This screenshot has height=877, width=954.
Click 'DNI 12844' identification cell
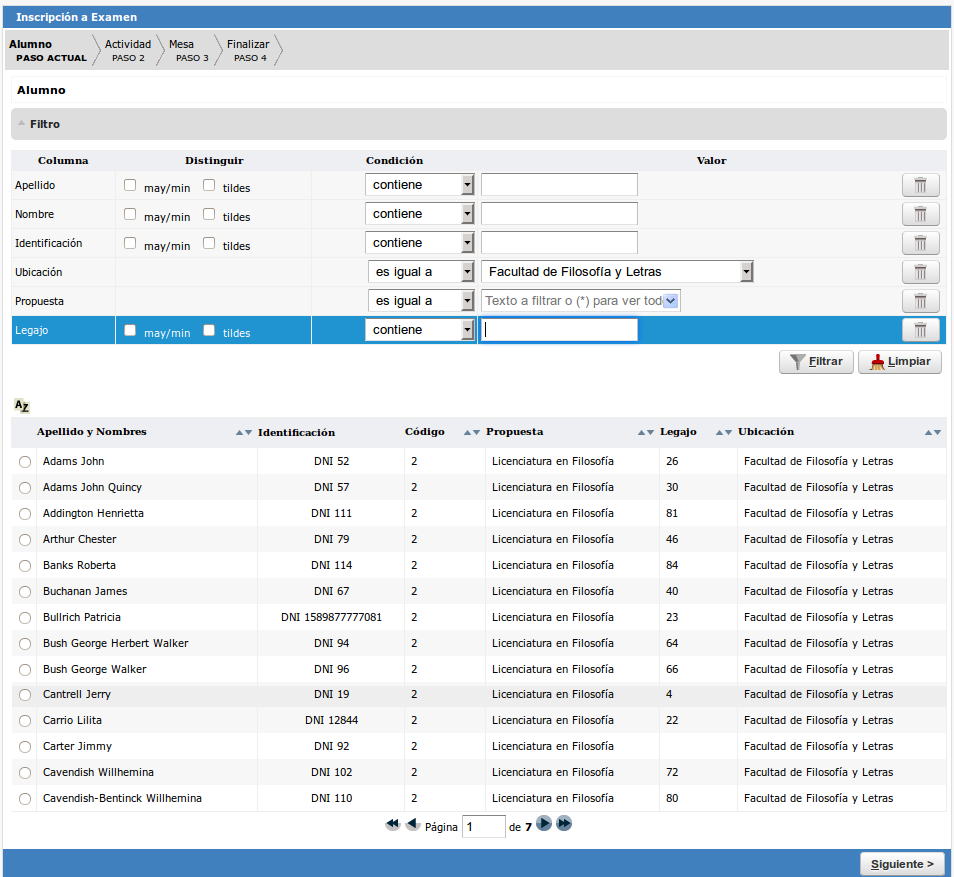[x=332, y=721]
